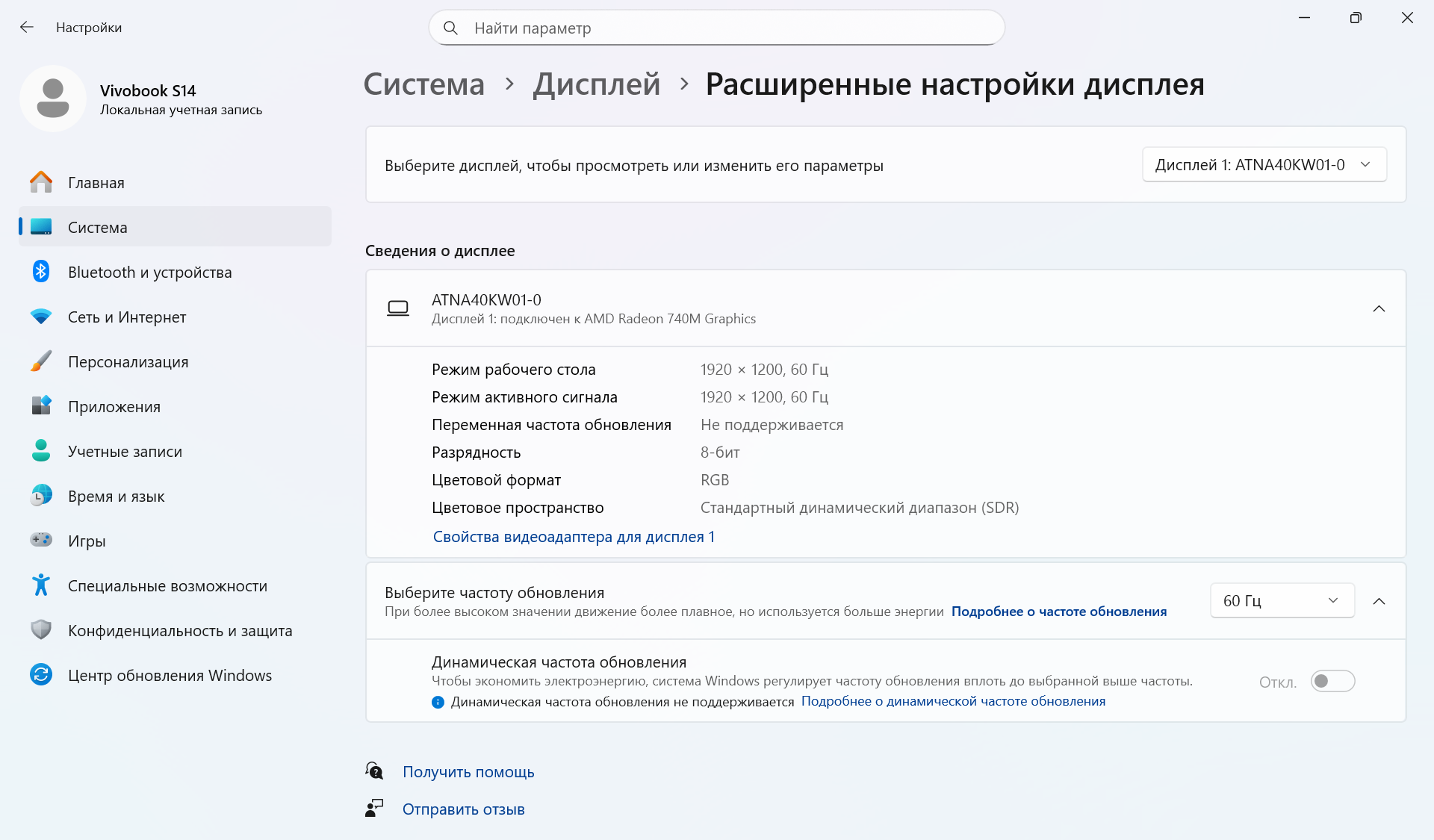Open Учетные записи section
The height and width of the screenshot is (840, 1434).
pyautogui.click(x=175, y=451)
